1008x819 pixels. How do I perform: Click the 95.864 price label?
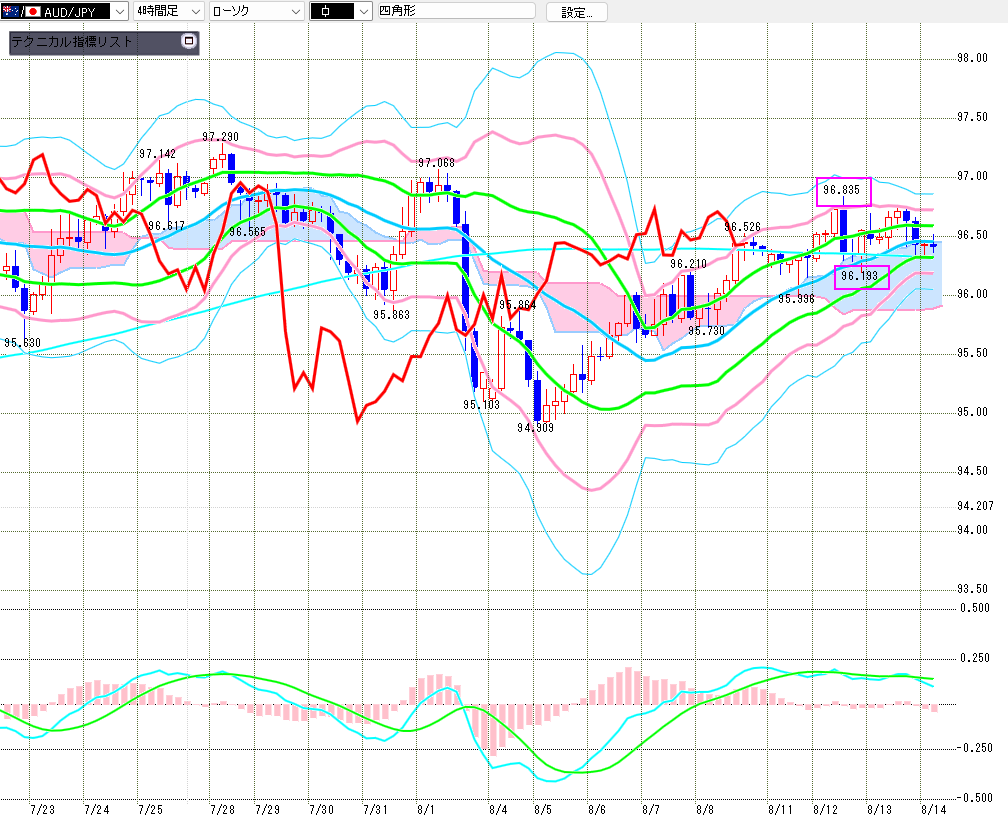517,305
